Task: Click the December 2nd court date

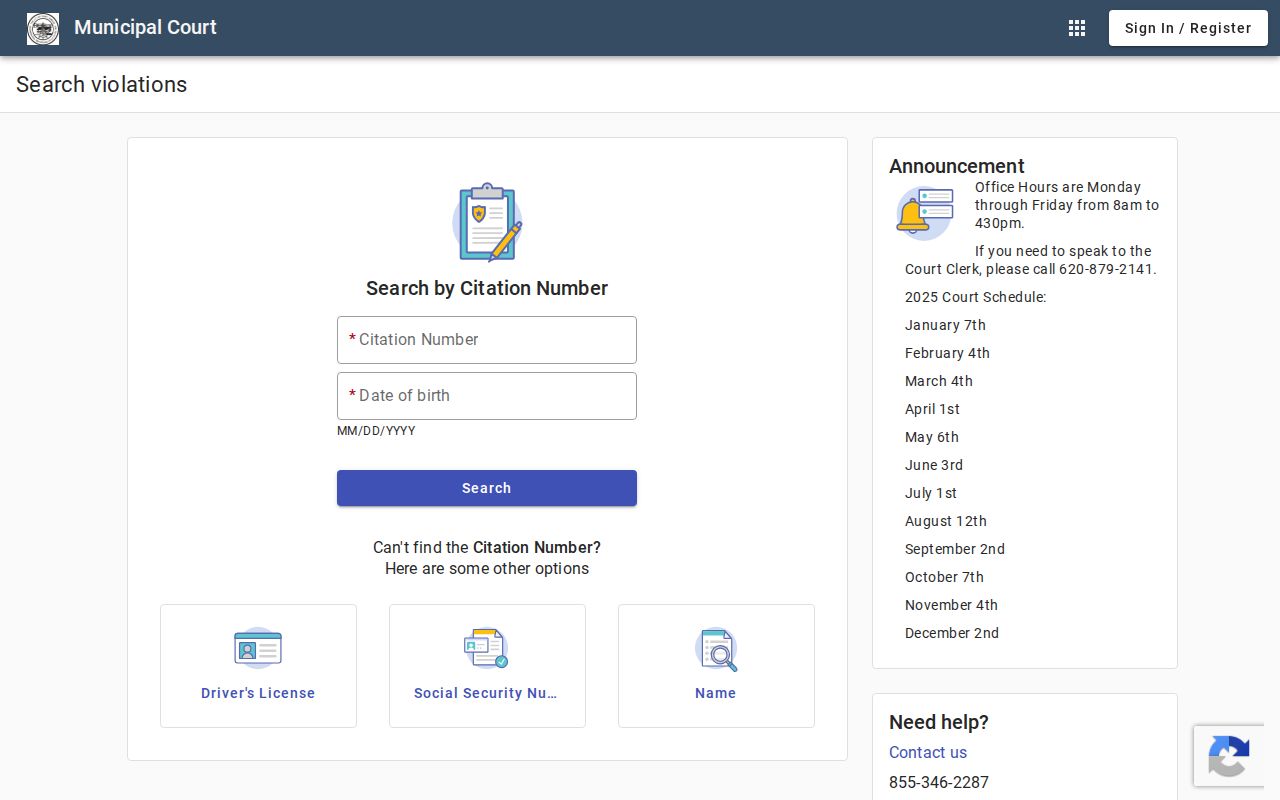Action: [952, 633]
